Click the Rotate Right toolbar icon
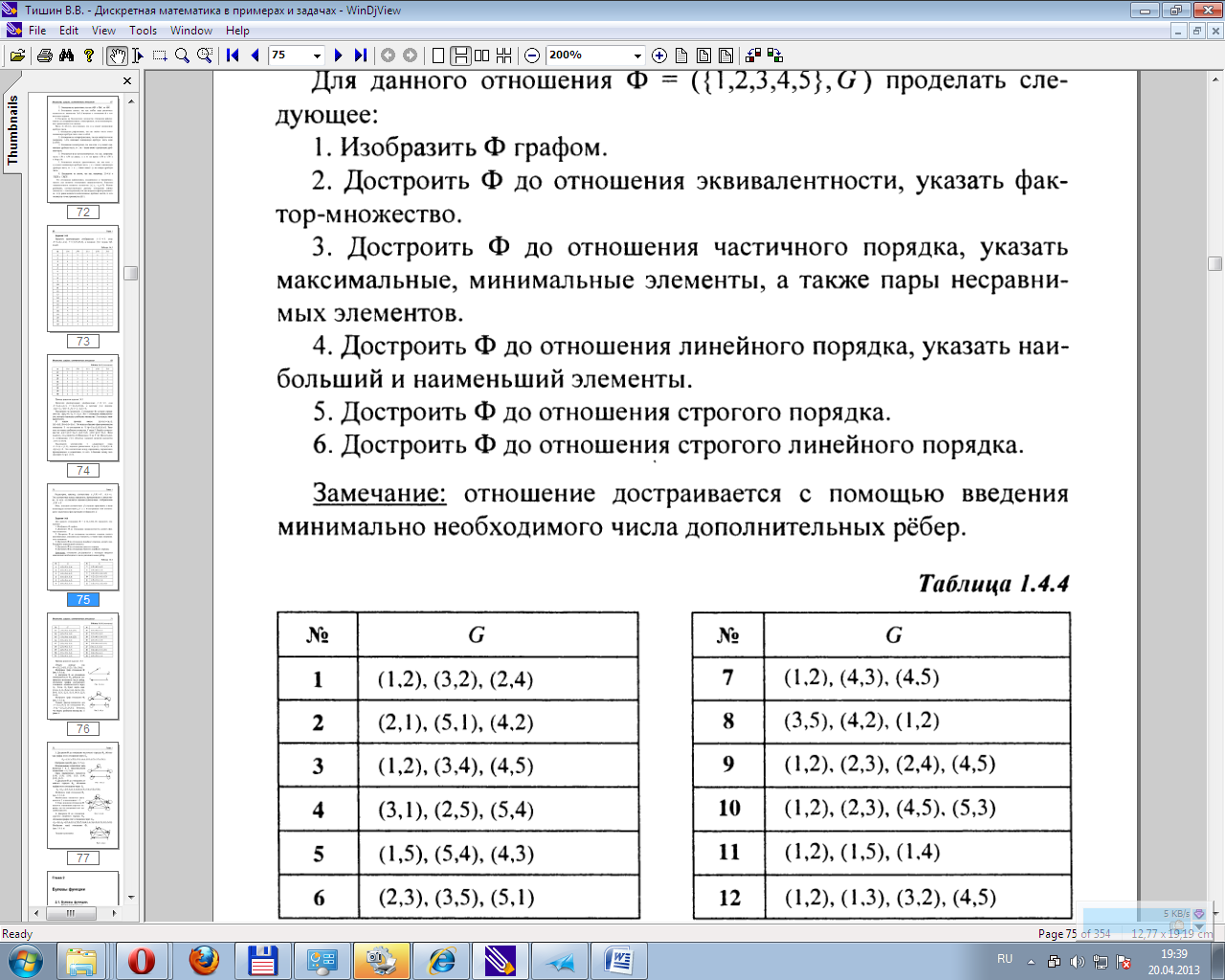 775,56
